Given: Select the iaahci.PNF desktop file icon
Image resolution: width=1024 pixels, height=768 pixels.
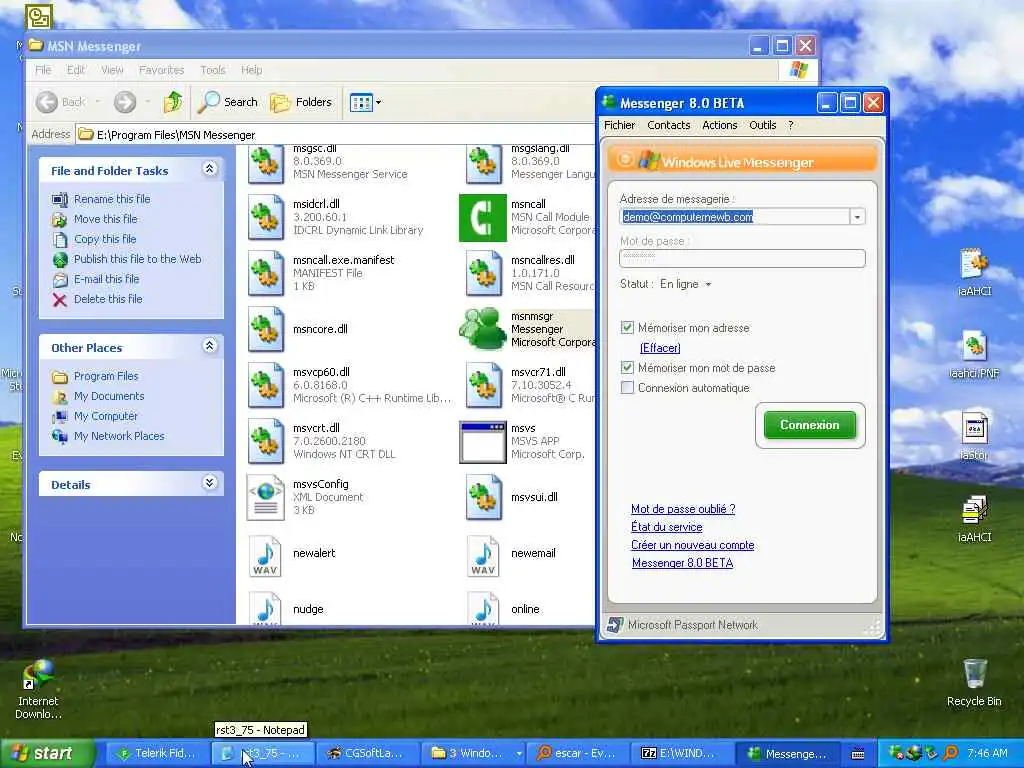Looking at the screenshot, I should pyautogui.click(x=974, y=347).
